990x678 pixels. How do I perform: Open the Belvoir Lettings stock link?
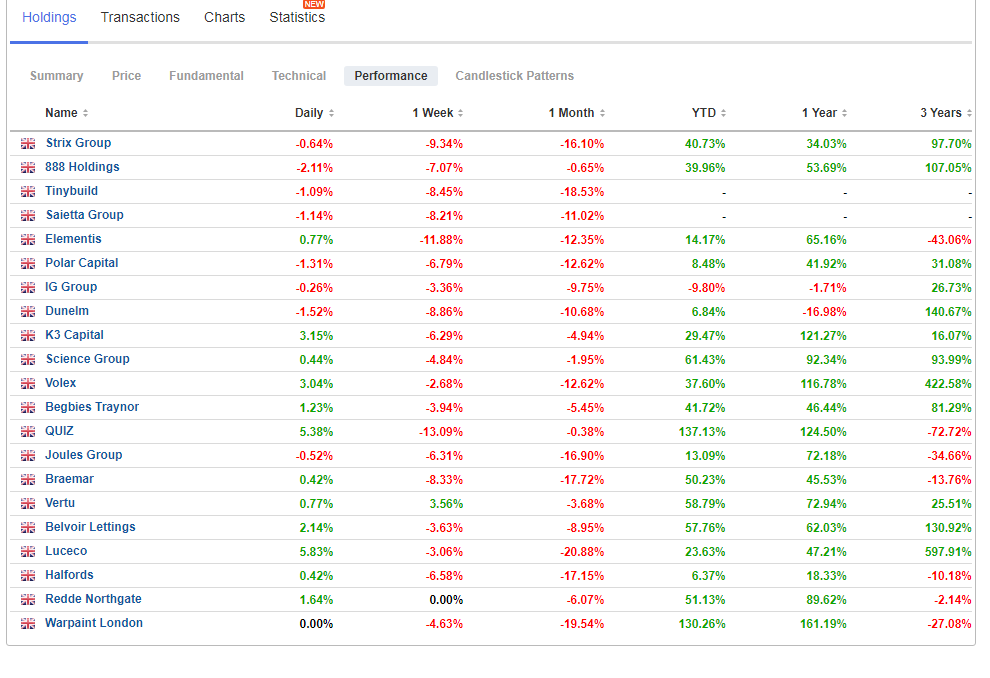[x=90, y=526]
